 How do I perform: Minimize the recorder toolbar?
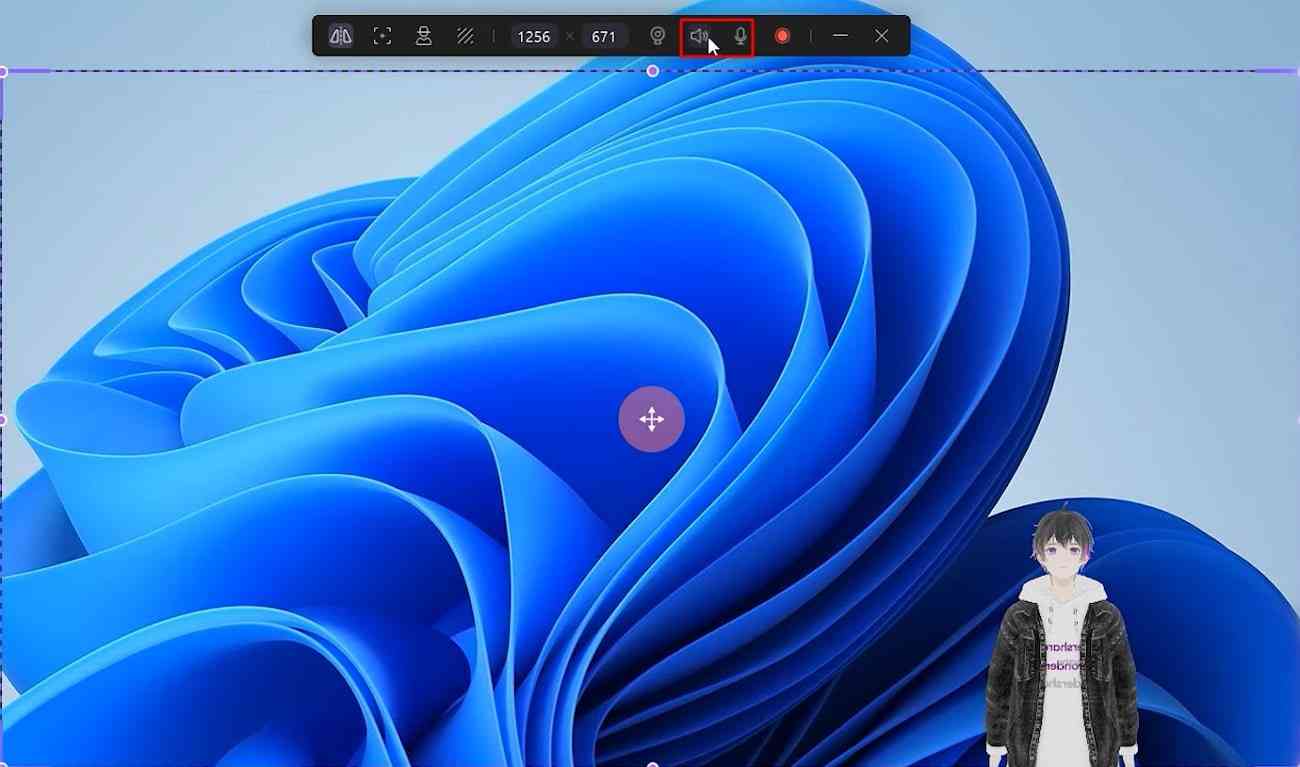click(840, 36)
